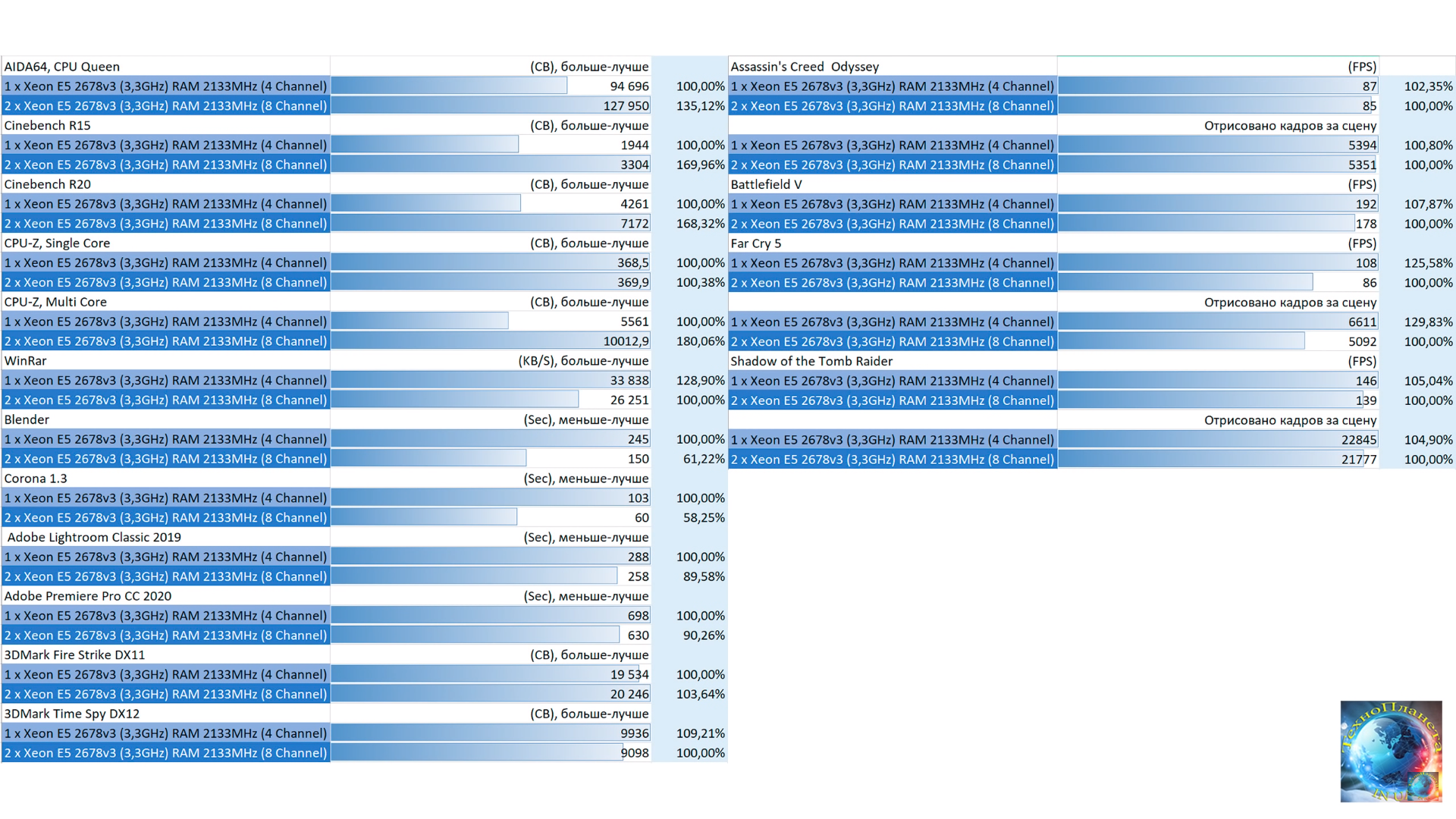Select the "3DMark Time Spy DX12" heading

(72, 714)
